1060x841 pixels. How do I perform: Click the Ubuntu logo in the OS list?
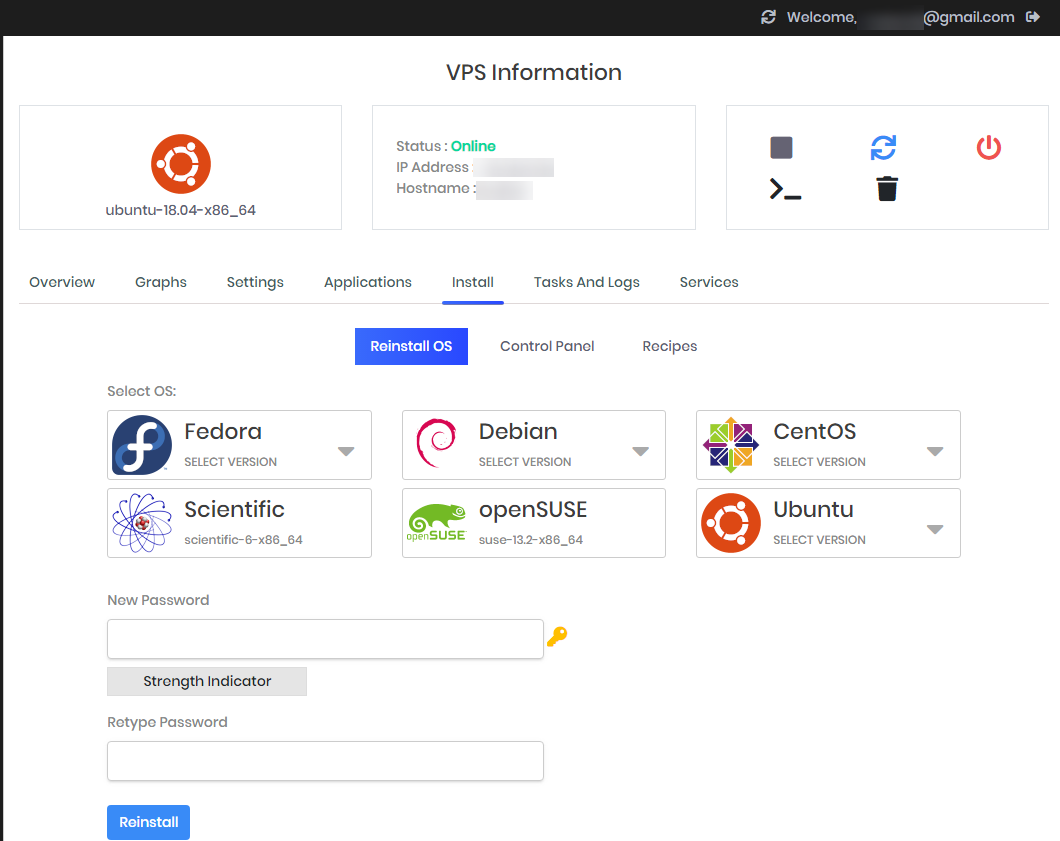(731, 523)
